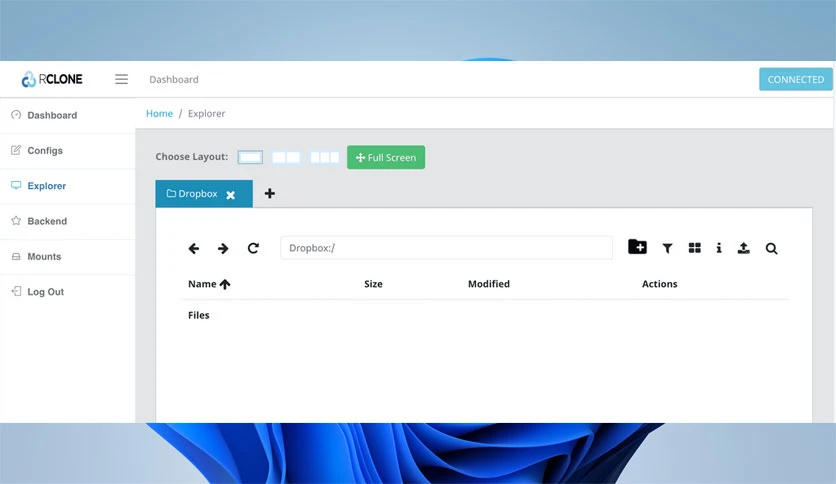Click the Modified column header
The width and height of the screenshot is (836, 484).
coord(489,284)
